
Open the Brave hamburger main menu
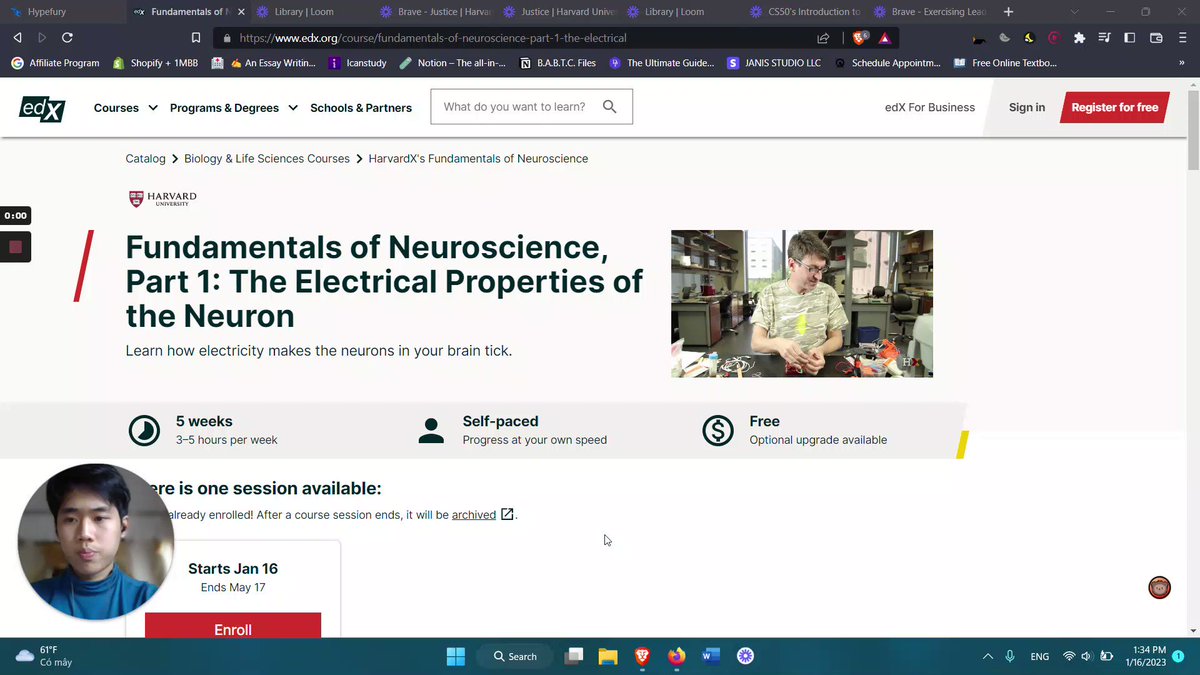tap(1182, 38)
